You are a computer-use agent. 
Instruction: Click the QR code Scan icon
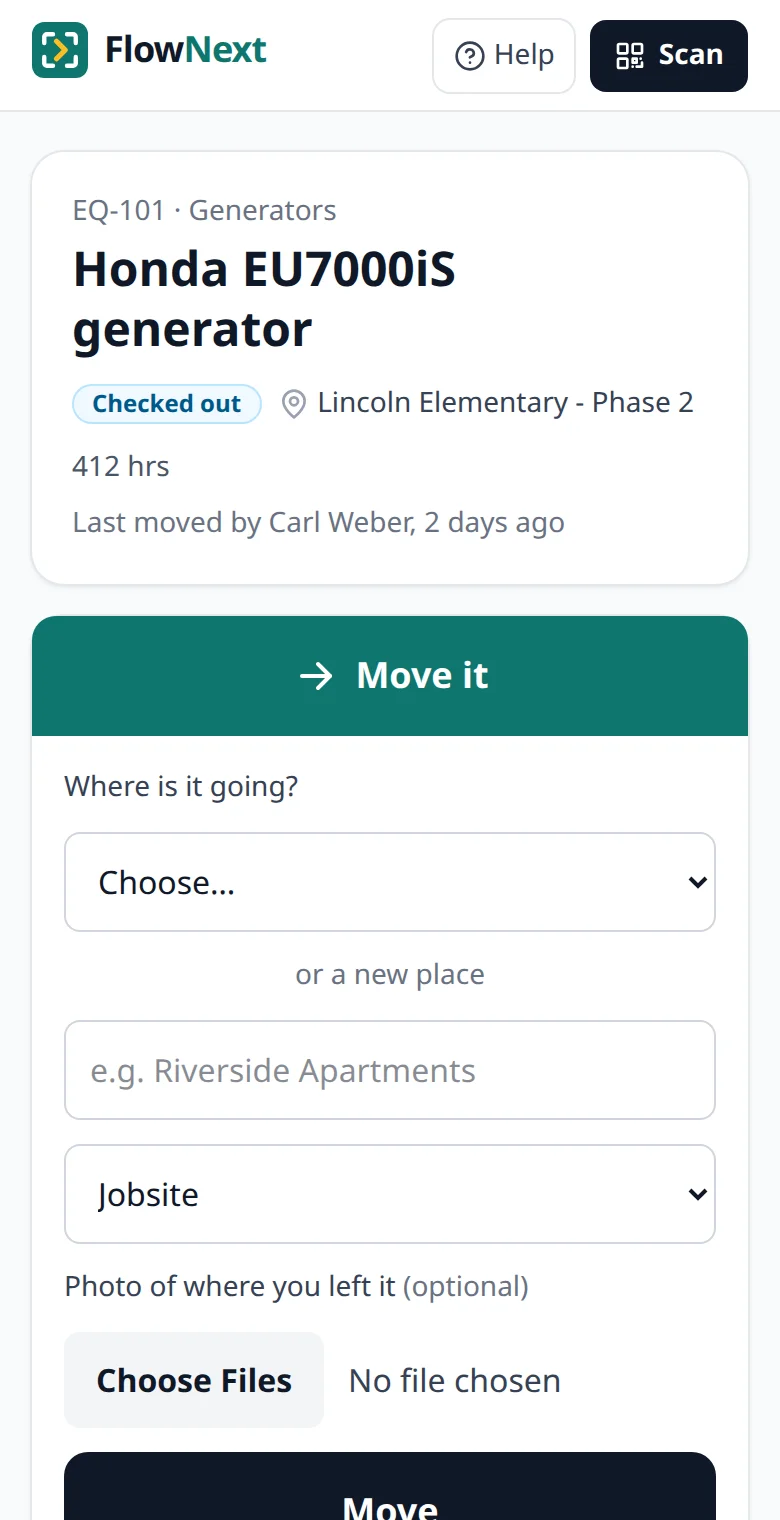click(630, 56)
